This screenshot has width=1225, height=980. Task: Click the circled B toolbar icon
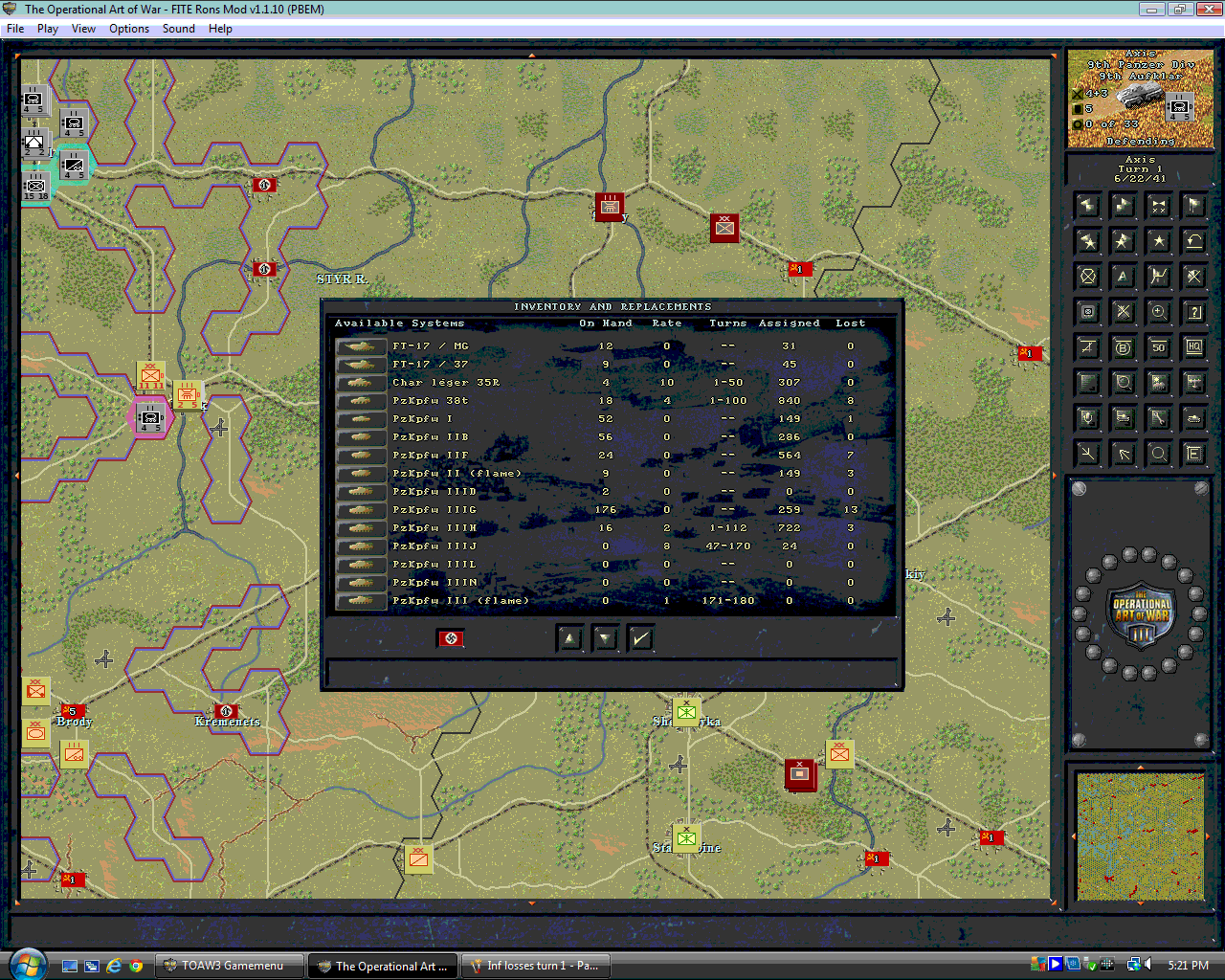[x=1123, y=347]
